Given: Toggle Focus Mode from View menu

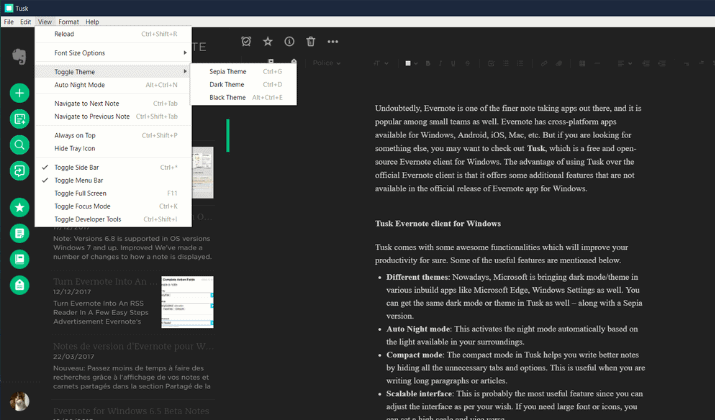Looking at the screenshot, I should click(113, 206).
